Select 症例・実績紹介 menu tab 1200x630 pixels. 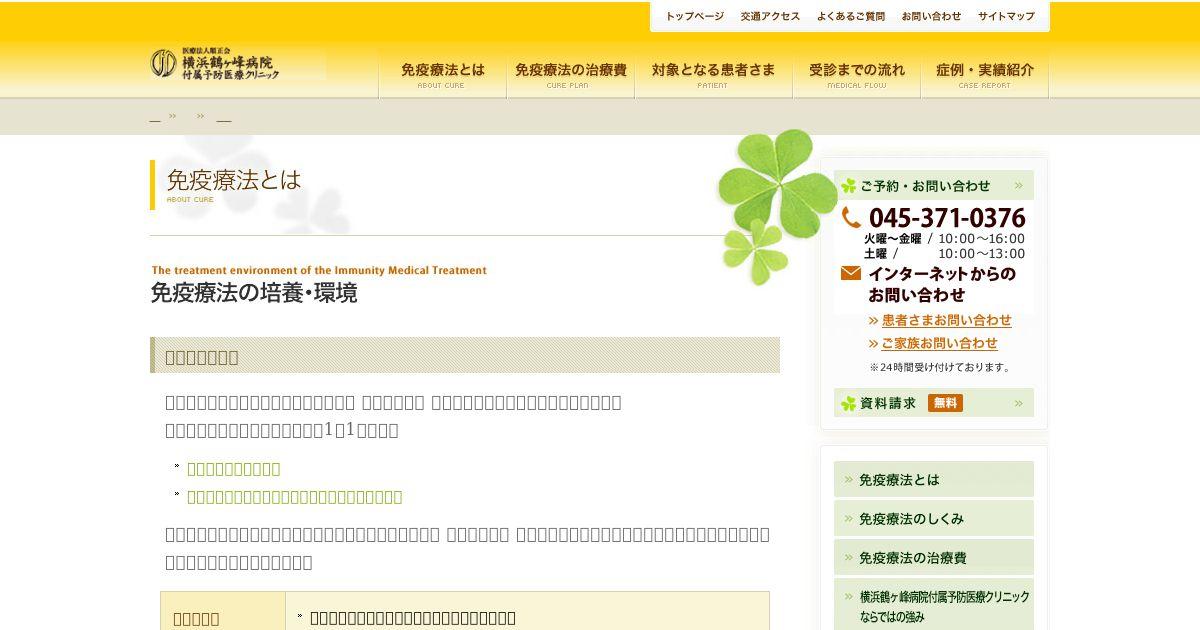(984, 75)
